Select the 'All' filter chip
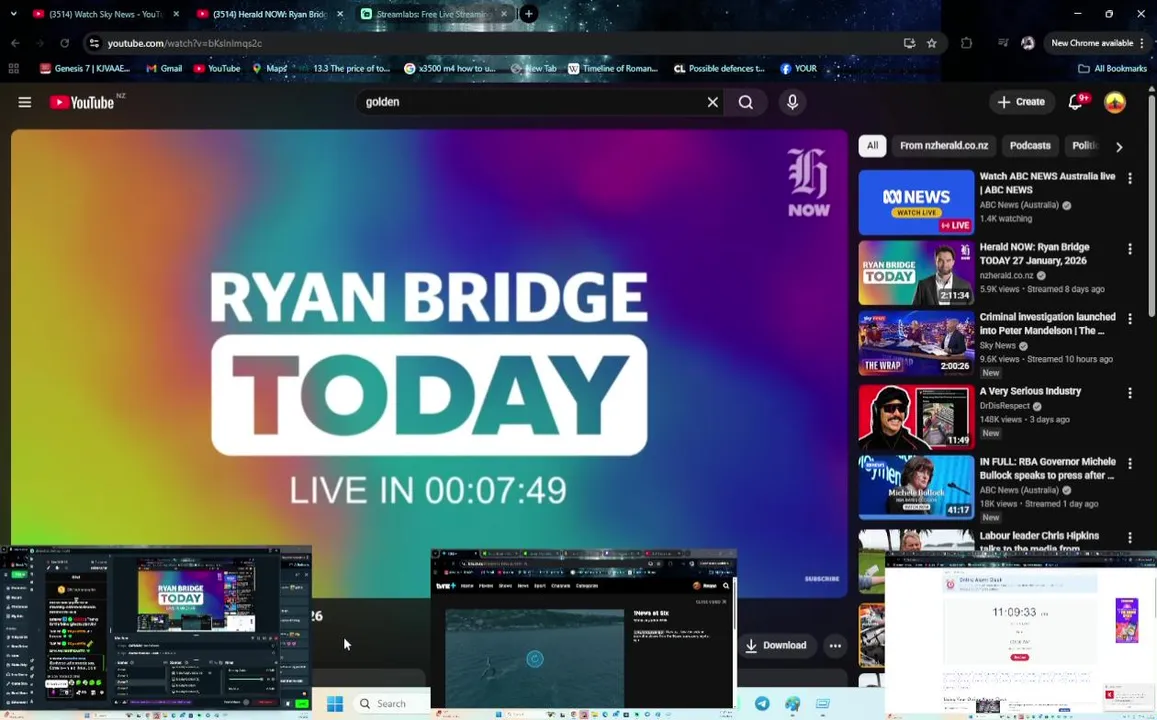 872,145
